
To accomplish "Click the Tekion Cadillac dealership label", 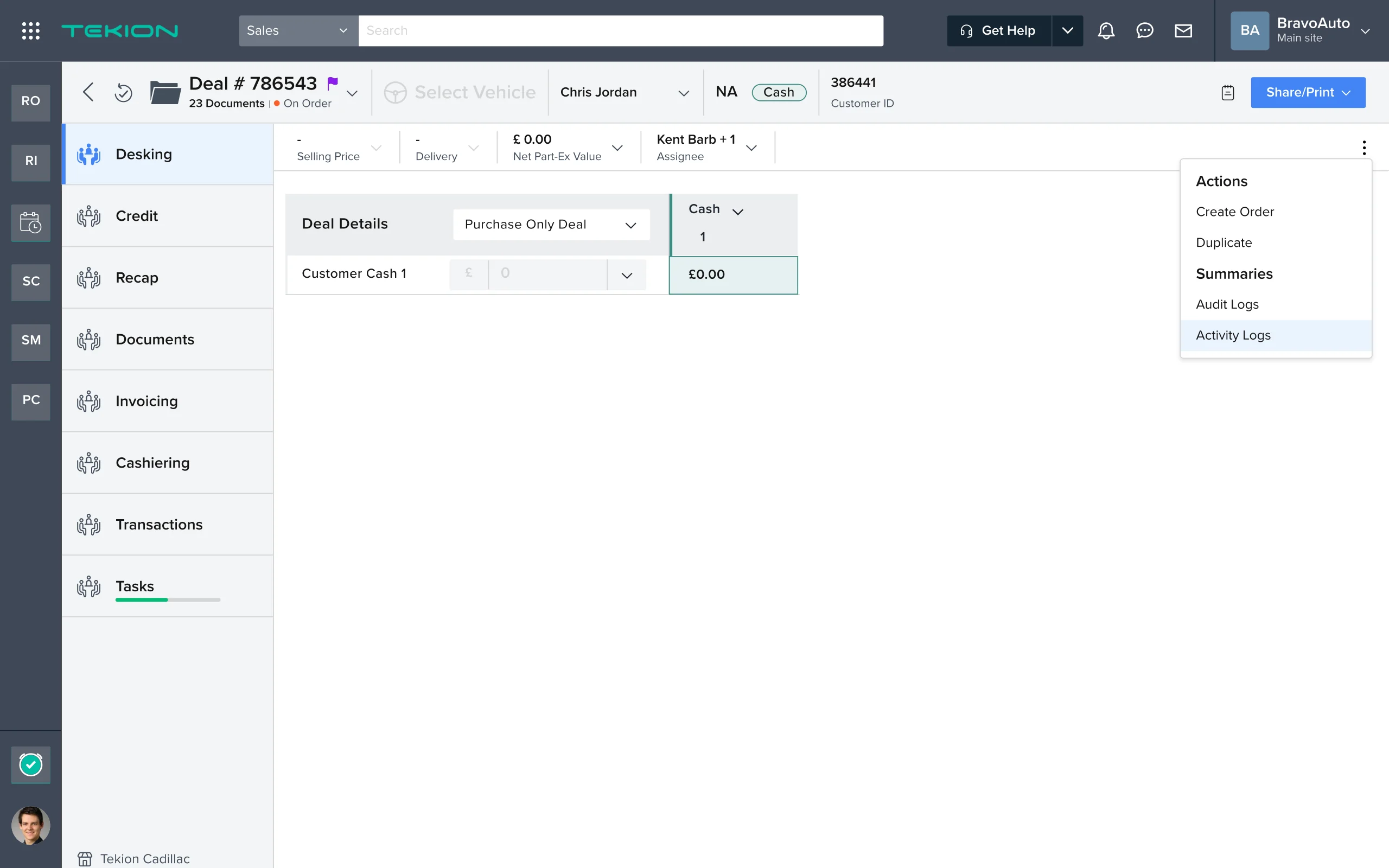I will click(145, 859).
